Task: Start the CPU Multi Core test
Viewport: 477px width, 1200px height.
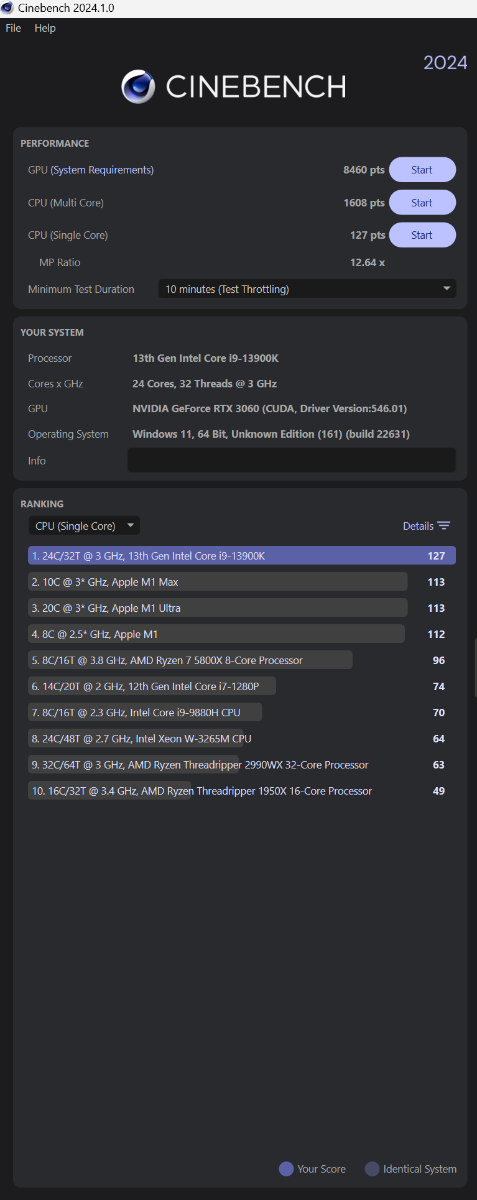Action: tap(422, 203)
